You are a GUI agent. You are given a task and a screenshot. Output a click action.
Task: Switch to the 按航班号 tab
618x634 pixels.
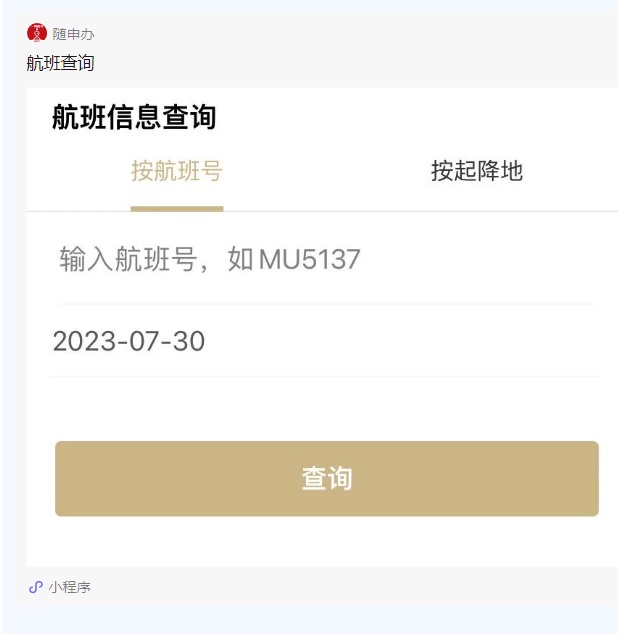click(x=177, y=171)
